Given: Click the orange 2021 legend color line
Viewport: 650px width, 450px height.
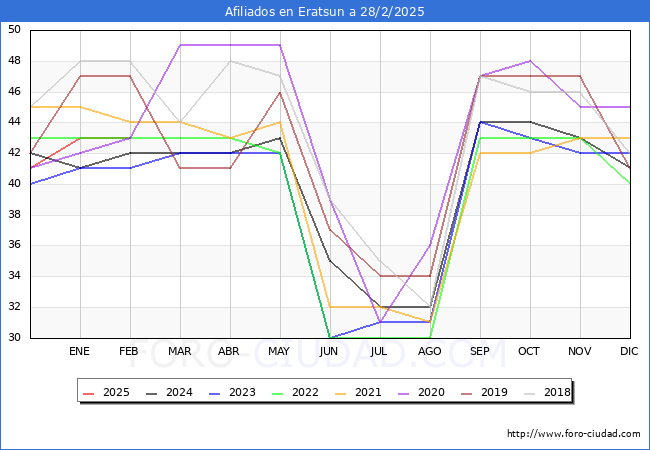Looking at the screenshot, I should pos(341,393).
